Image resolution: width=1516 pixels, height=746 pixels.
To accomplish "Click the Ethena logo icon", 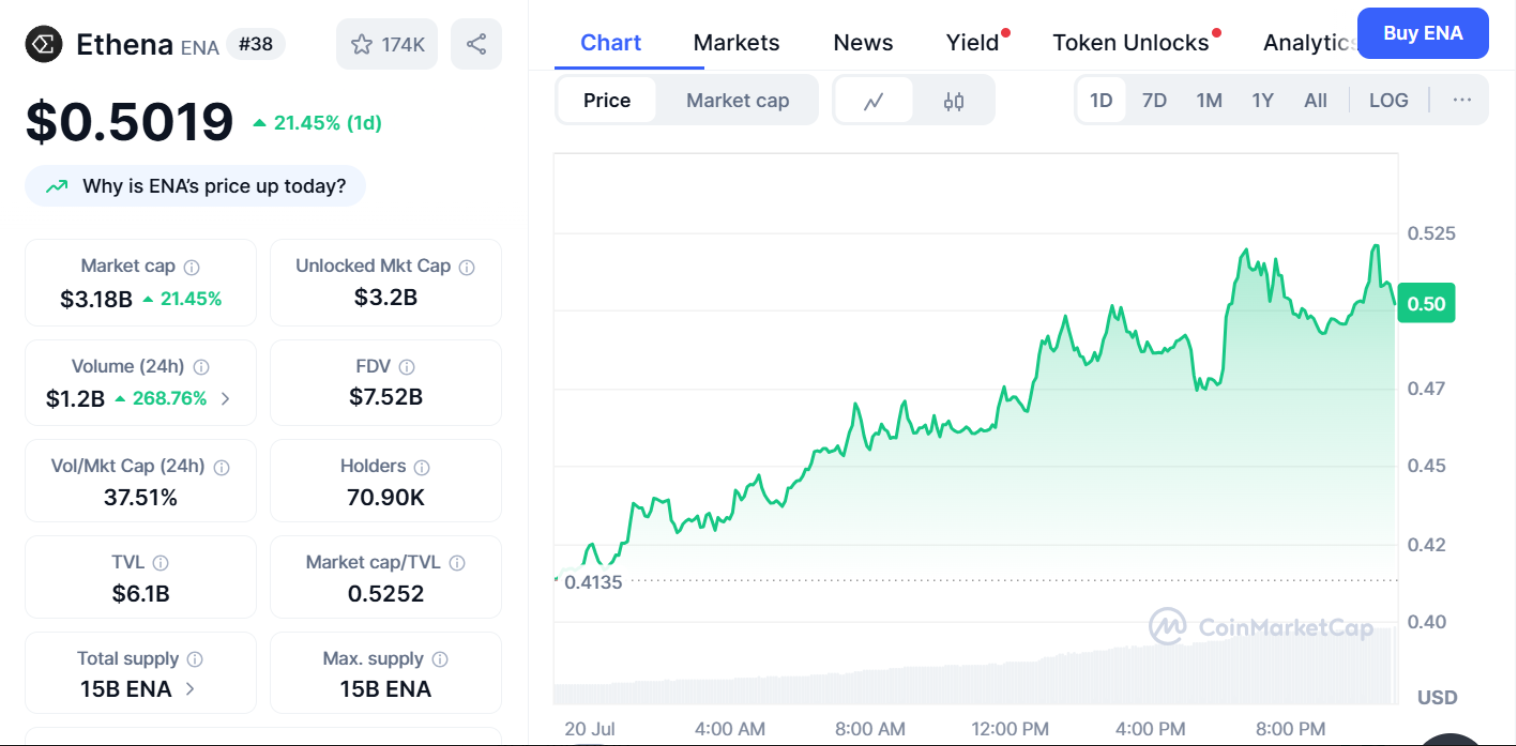I will 44,44.
